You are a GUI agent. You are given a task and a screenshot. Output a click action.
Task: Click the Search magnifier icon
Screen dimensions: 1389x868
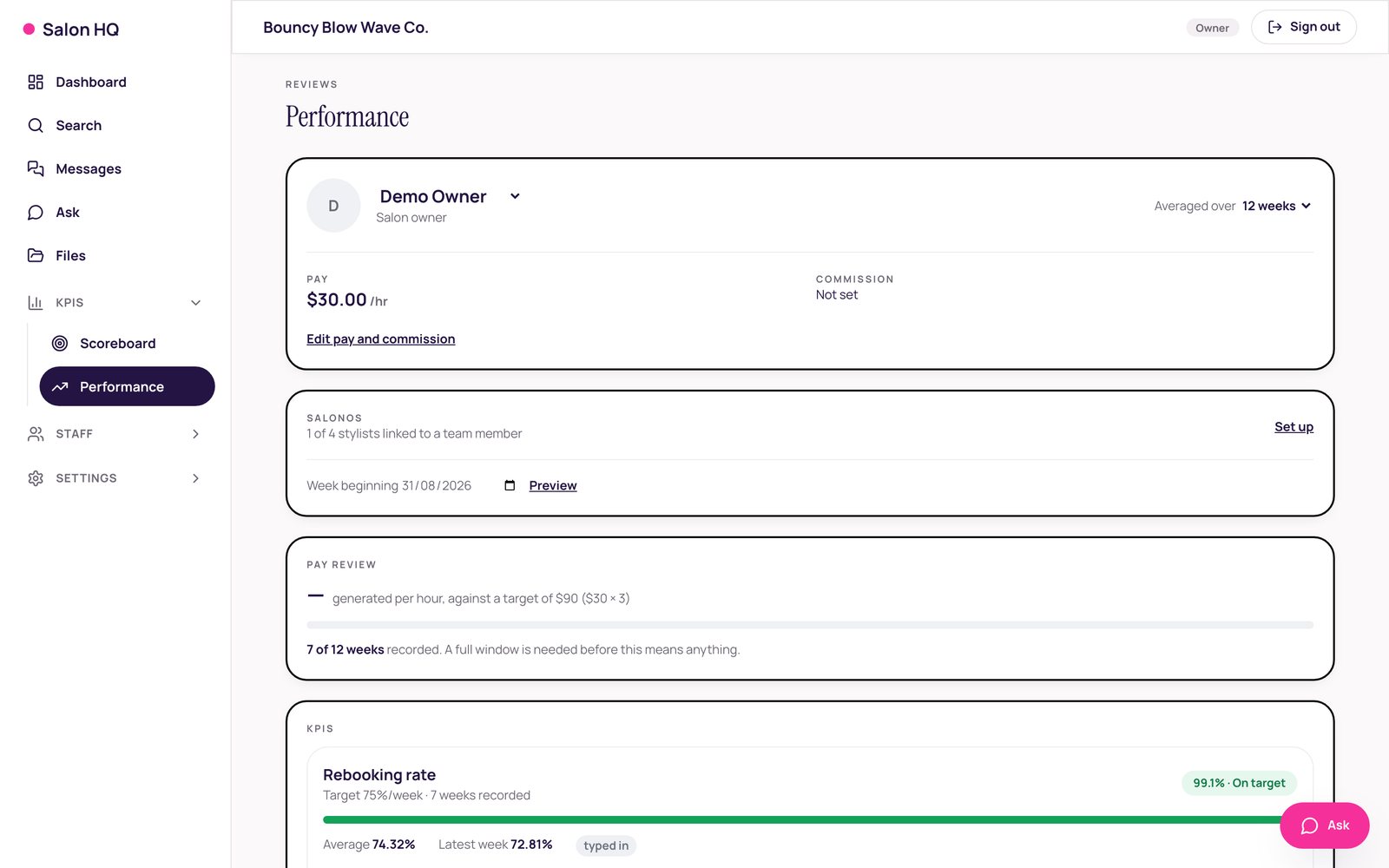tap(36, 125)
